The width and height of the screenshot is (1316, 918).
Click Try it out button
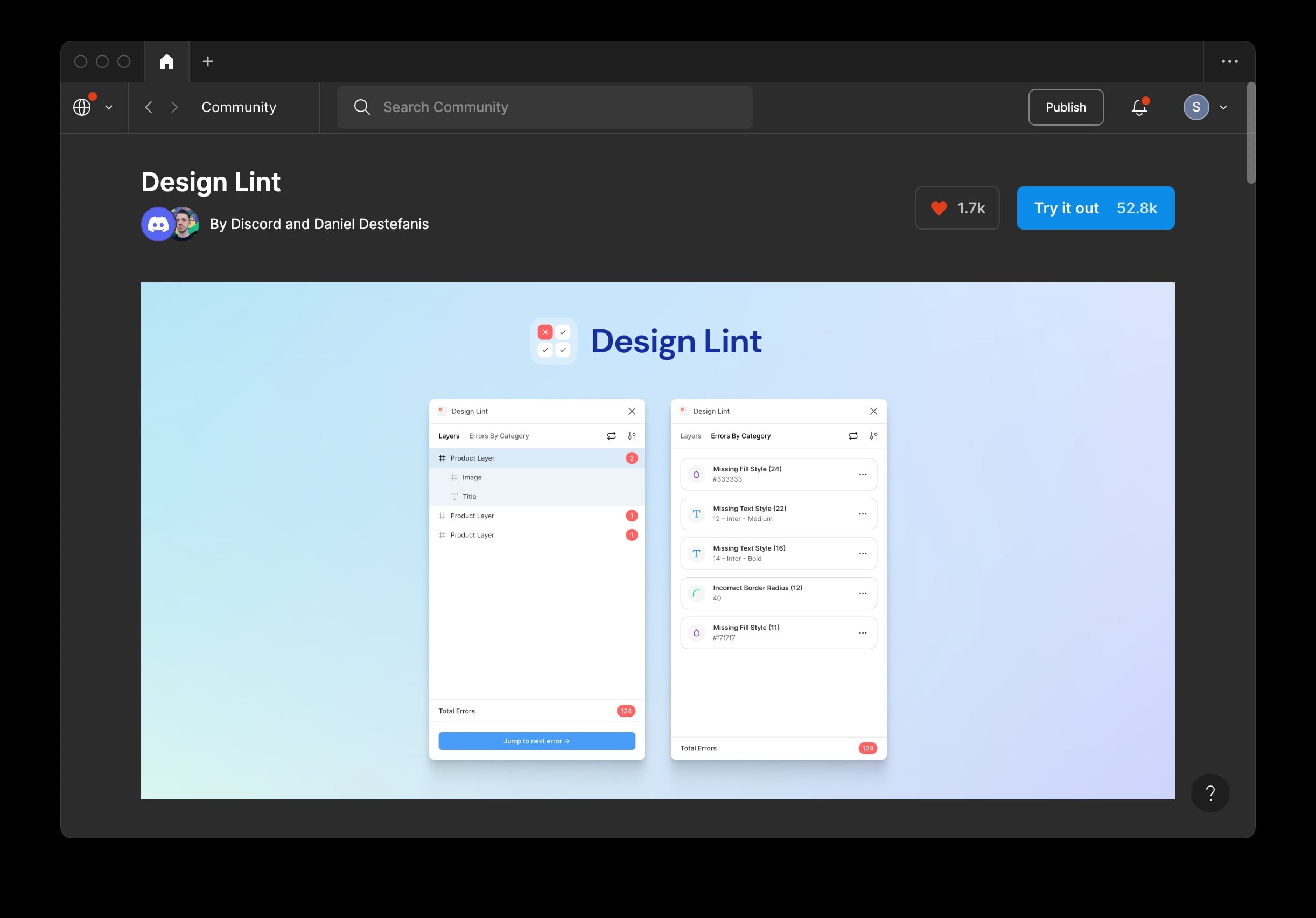pos(1095,208)
